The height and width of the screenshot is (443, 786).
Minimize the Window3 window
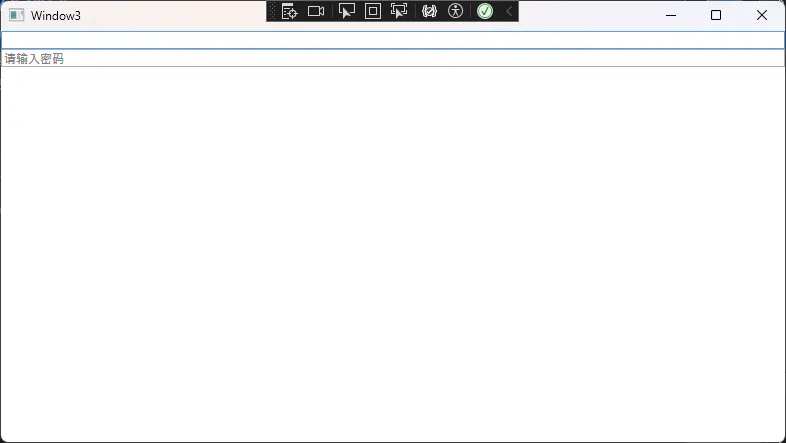(x=670, y=15)
